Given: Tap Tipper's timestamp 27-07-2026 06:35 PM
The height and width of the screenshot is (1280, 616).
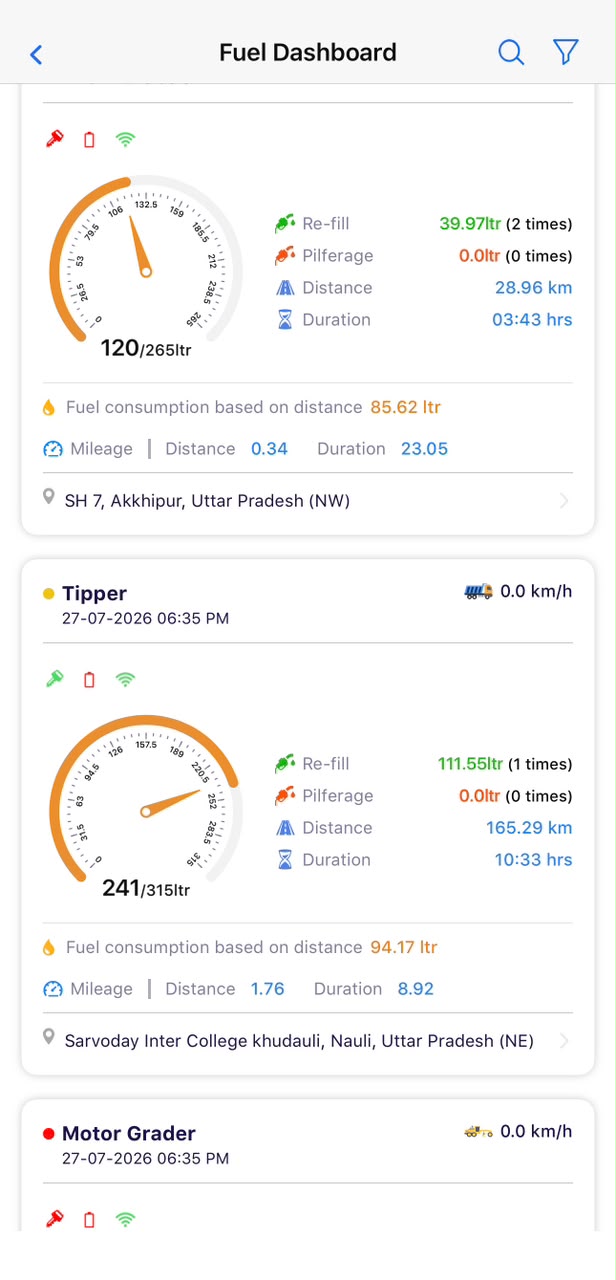Looking at the screenshot, I should (x=145, y=618).
